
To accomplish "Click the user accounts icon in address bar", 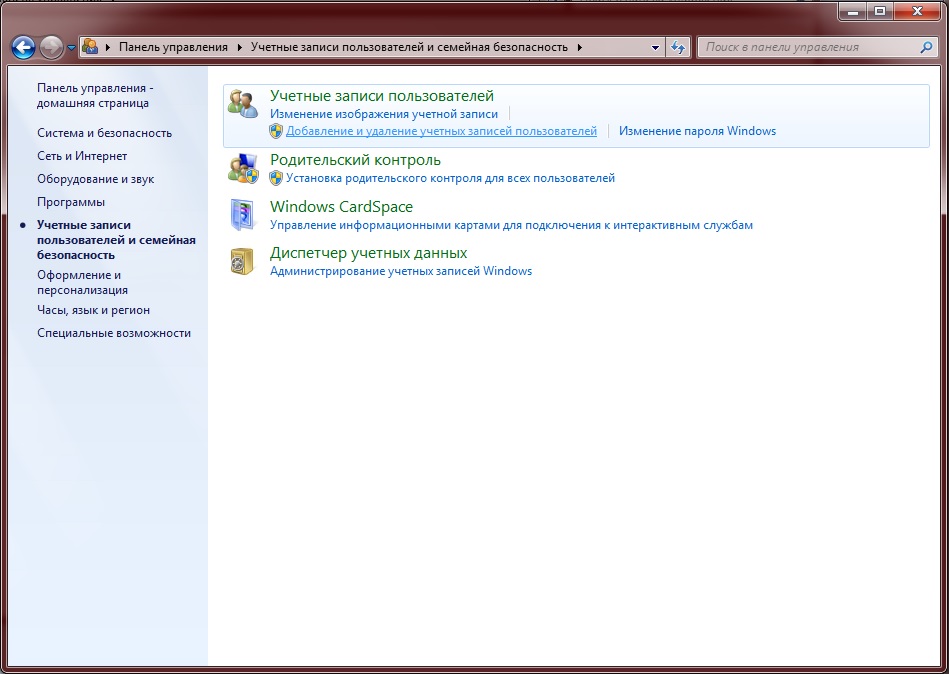I will pos(90,47).
